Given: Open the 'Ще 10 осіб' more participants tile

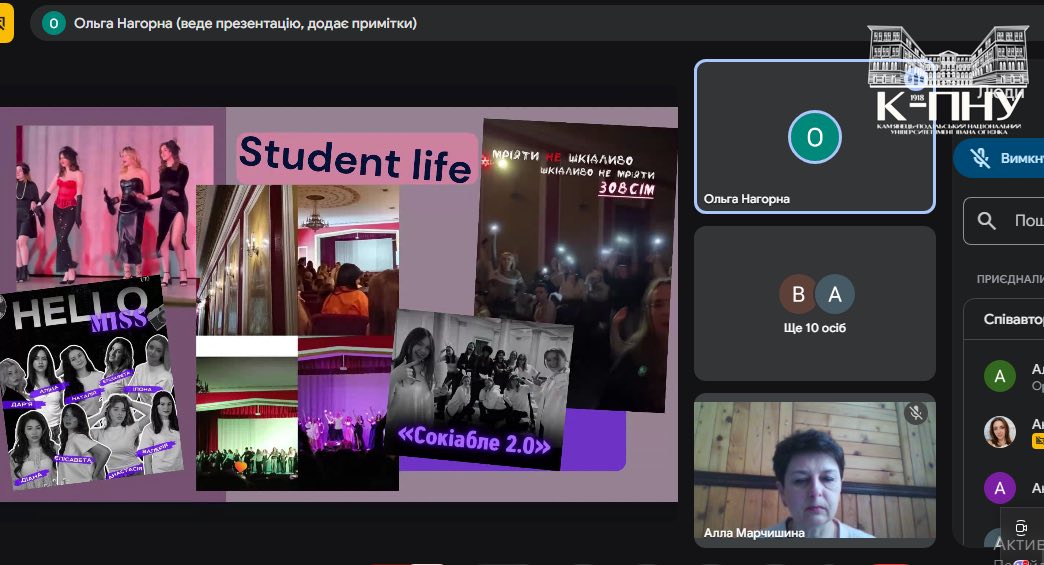Looking at the screenshot, I should 814,304.
